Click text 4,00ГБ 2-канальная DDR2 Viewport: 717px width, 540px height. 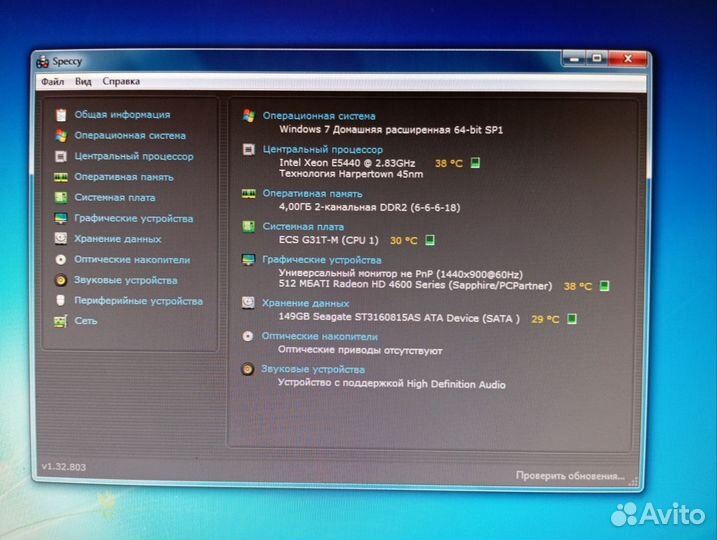343,207
